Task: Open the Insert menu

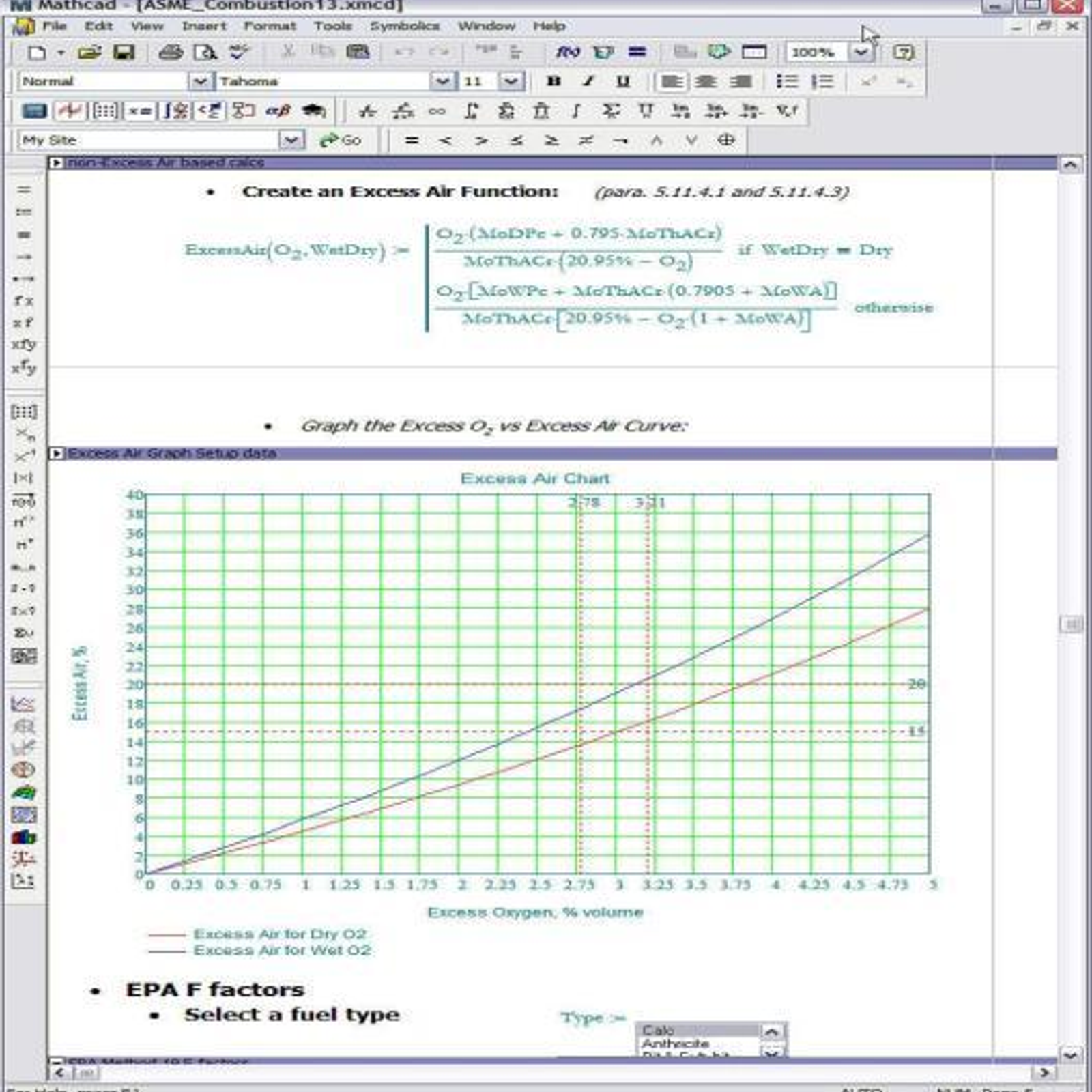Action: coord(203,26)
